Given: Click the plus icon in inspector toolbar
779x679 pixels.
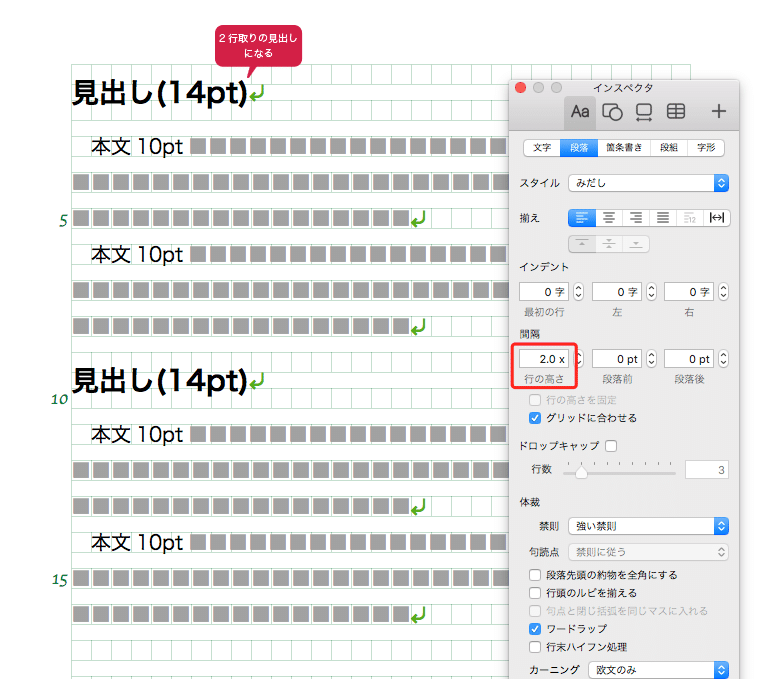Looking at the screenshot, I should click(x=718, y=111).
